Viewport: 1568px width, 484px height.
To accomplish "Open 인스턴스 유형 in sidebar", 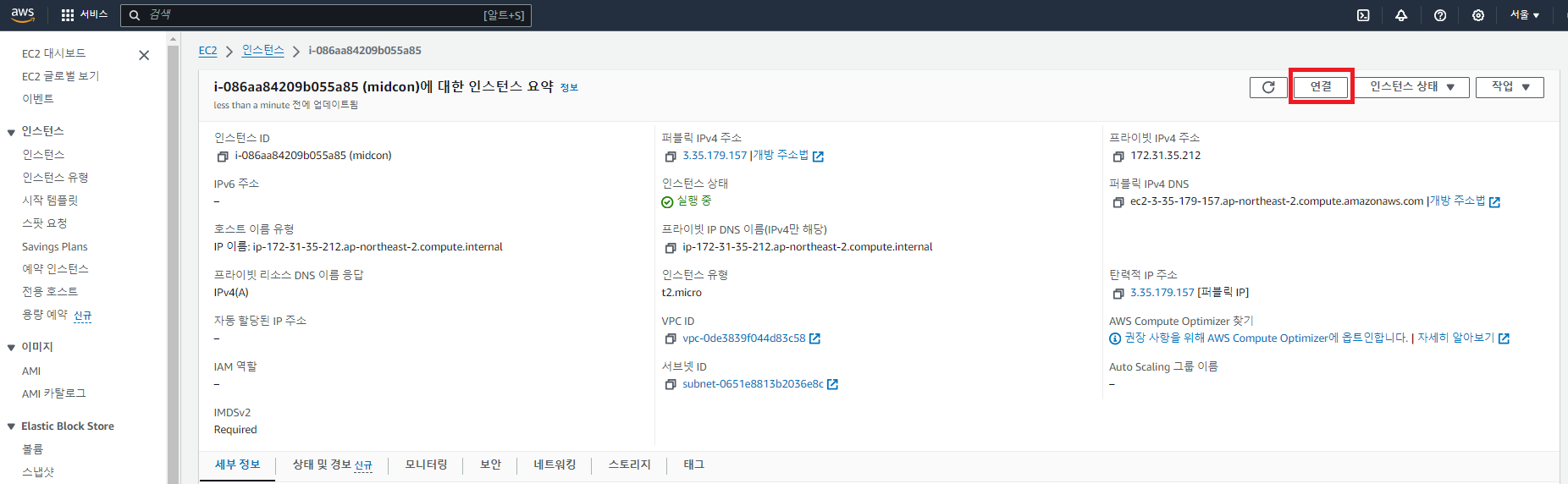I will tap(55, 178).
